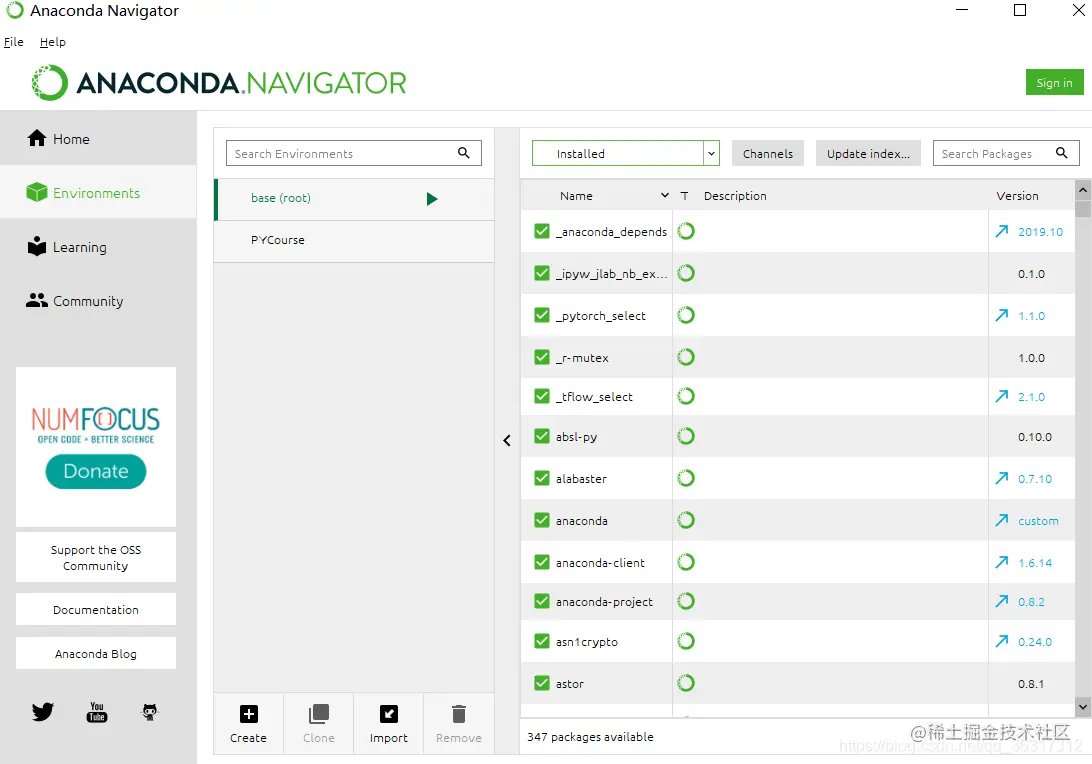The height and width of the screenshot is (764, 1092).
Task: Click the Search Packages magnifier icon
Action: [1061, 153]
